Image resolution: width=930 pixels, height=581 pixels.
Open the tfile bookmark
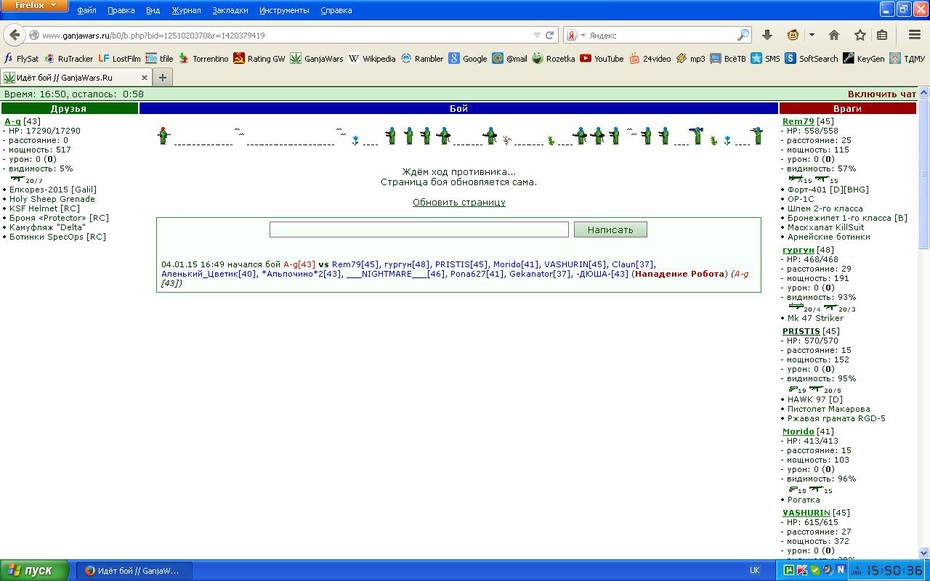[159, 59]
